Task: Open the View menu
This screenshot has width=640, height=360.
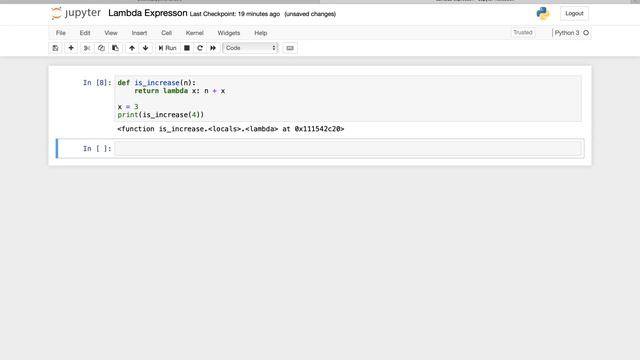Action: click(111, 33)
